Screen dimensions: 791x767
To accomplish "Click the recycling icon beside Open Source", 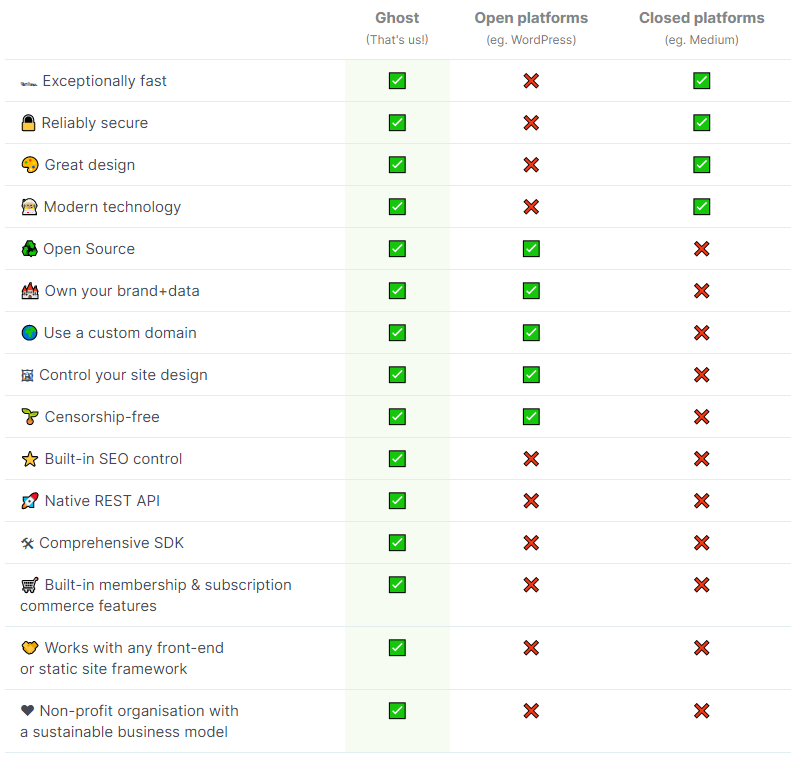I will [29, 249].
